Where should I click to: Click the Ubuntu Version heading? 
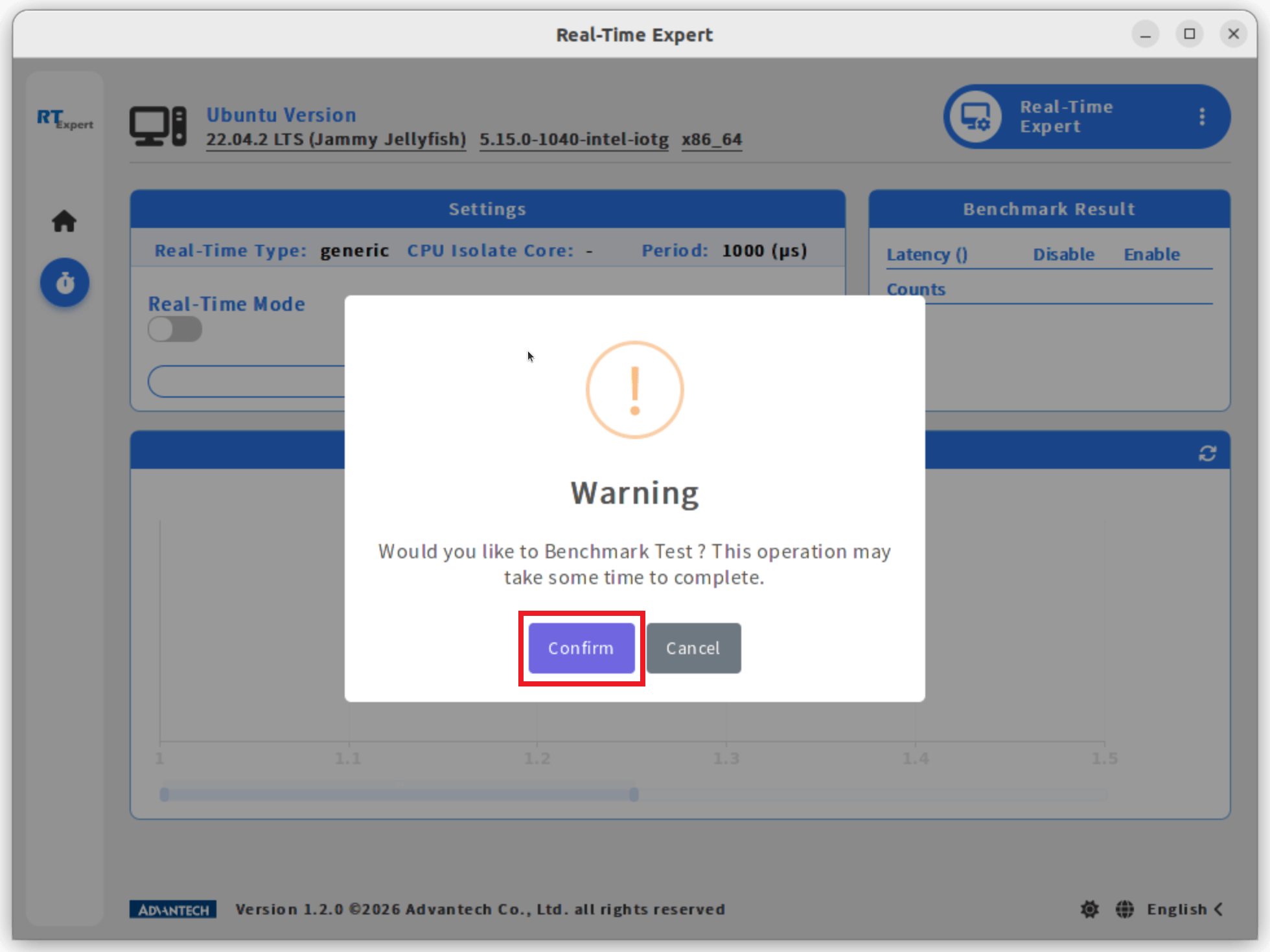click(281, 115)
